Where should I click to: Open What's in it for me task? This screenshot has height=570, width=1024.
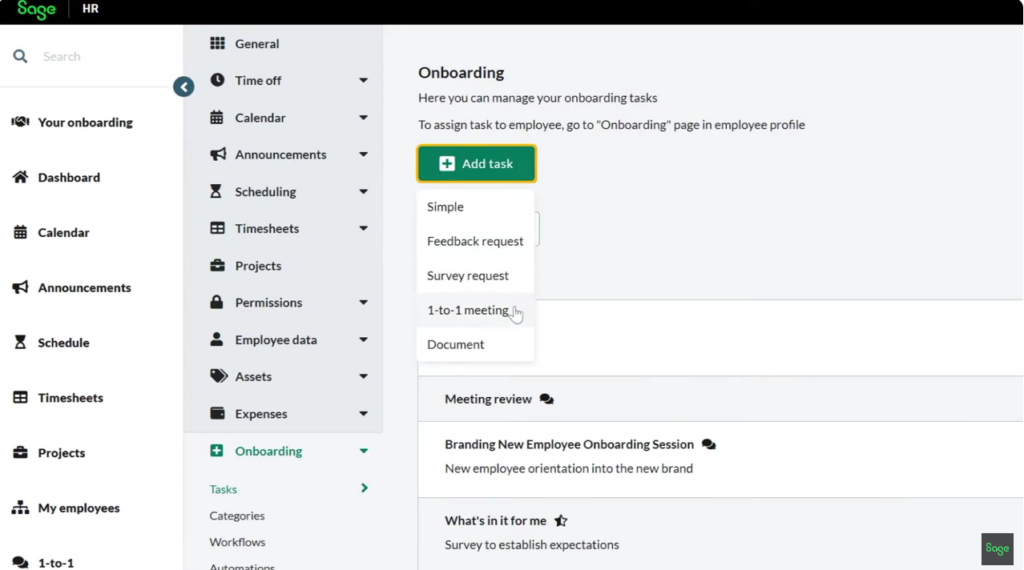pos(495,520)
